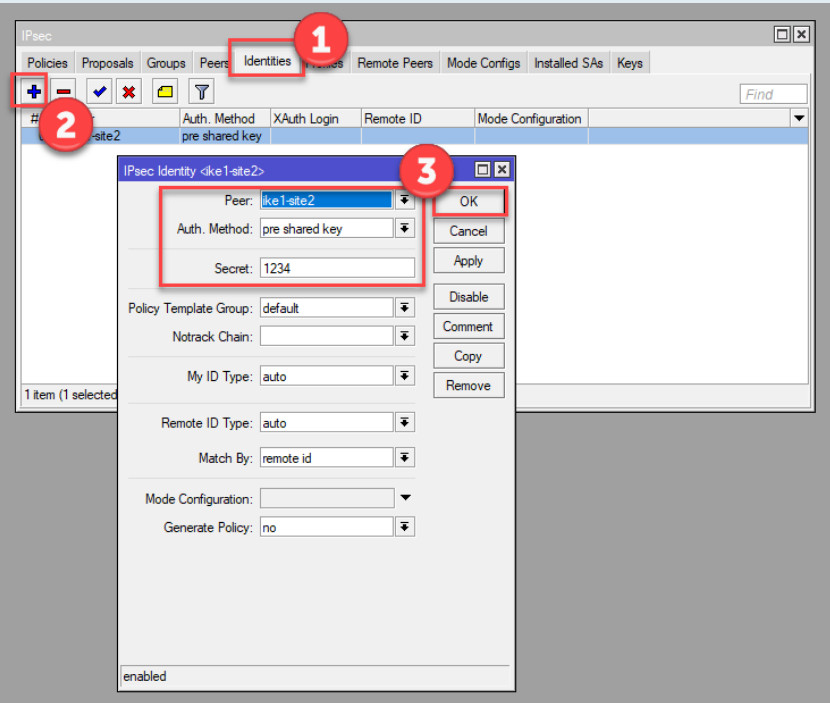830x703 pixels.
Task: Open the filter funnel icon
Action: click(x=201, y=92)
